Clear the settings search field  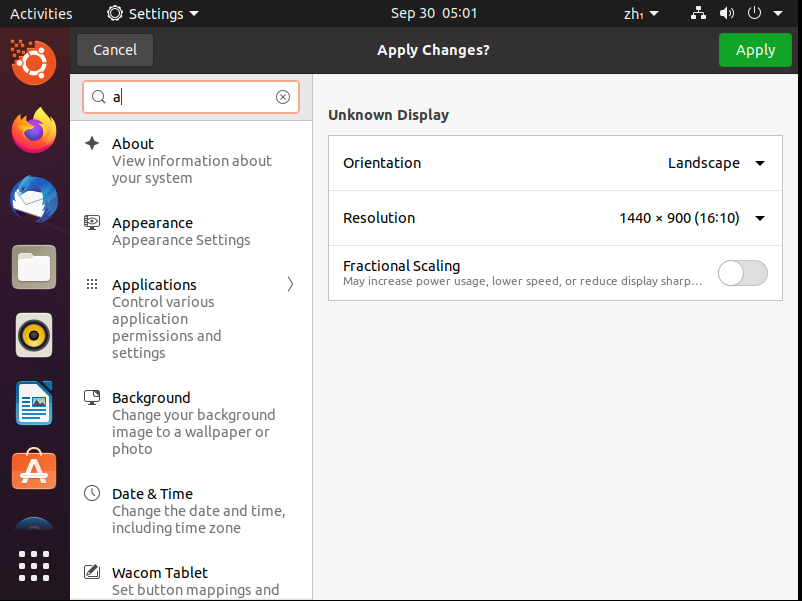click(283, 97)
